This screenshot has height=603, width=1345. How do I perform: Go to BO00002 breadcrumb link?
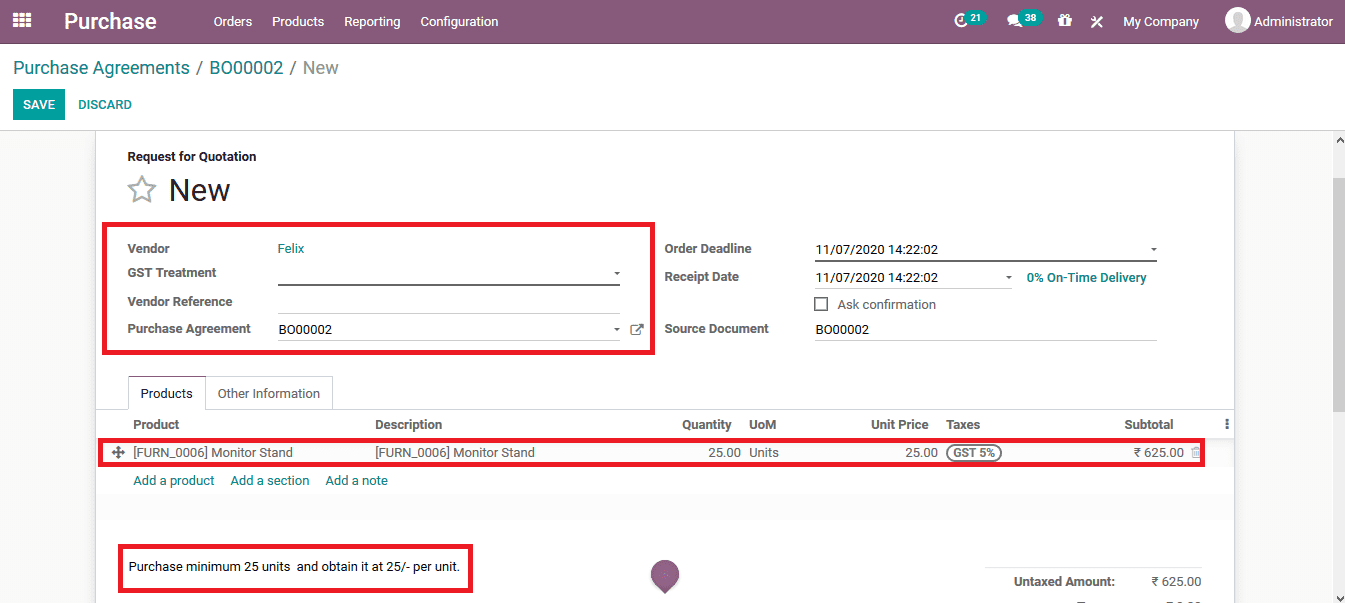(x=246, y=68)
